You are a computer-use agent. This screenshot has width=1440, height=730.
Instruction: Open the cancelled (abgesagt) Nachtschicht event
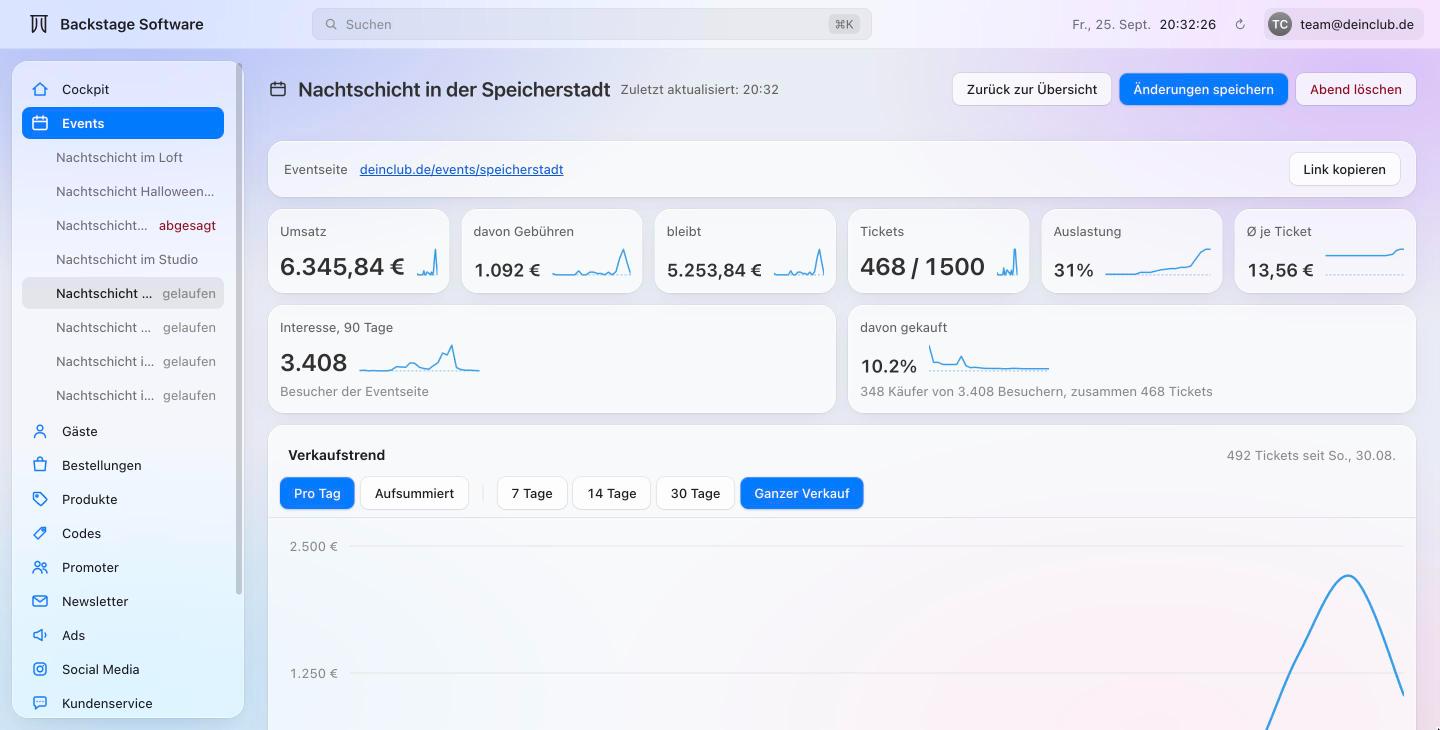tap(123, 225)
